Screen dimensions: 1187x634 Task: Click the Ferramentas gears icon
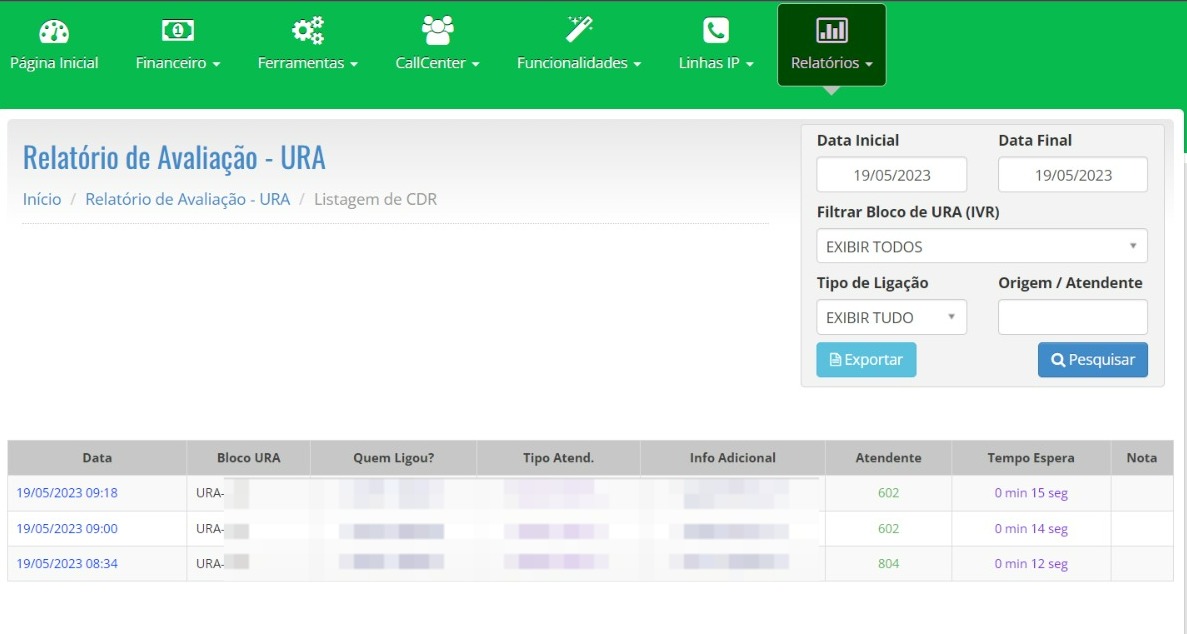(x=307, y=31)
